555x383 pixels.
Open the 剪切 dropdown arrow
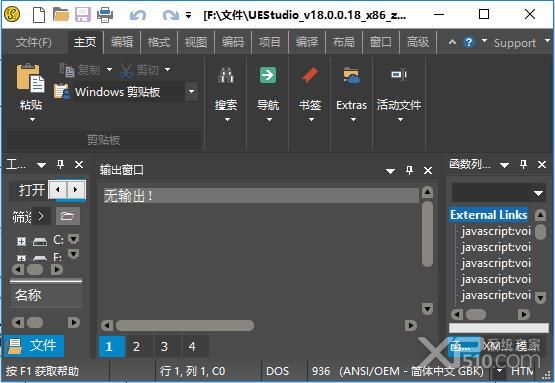tap(167, 69)
